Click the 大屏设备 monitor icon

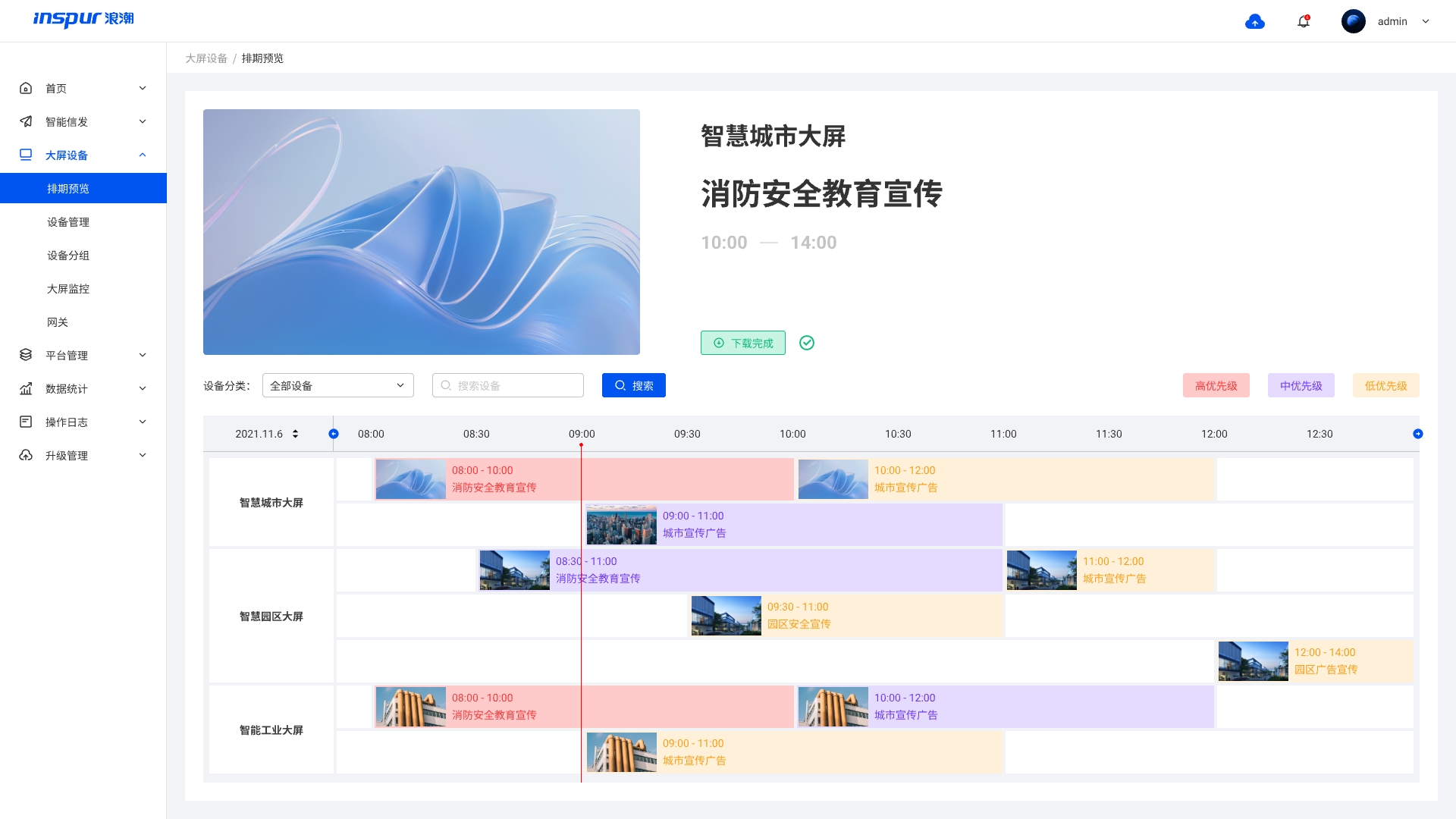click(26, 155)
